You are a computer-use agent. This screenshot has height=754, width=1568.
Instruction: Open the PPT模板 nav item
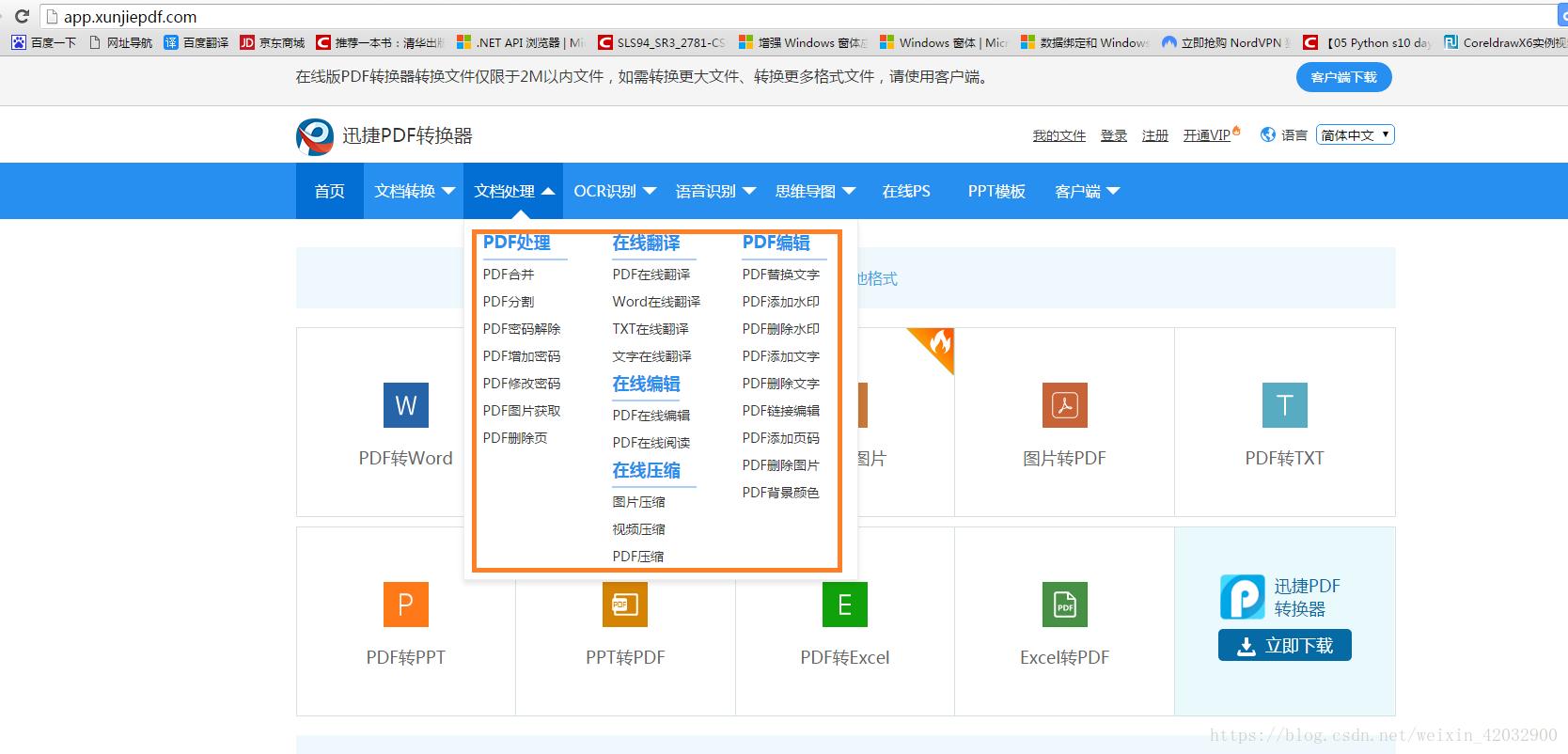[x=996, y=191]
